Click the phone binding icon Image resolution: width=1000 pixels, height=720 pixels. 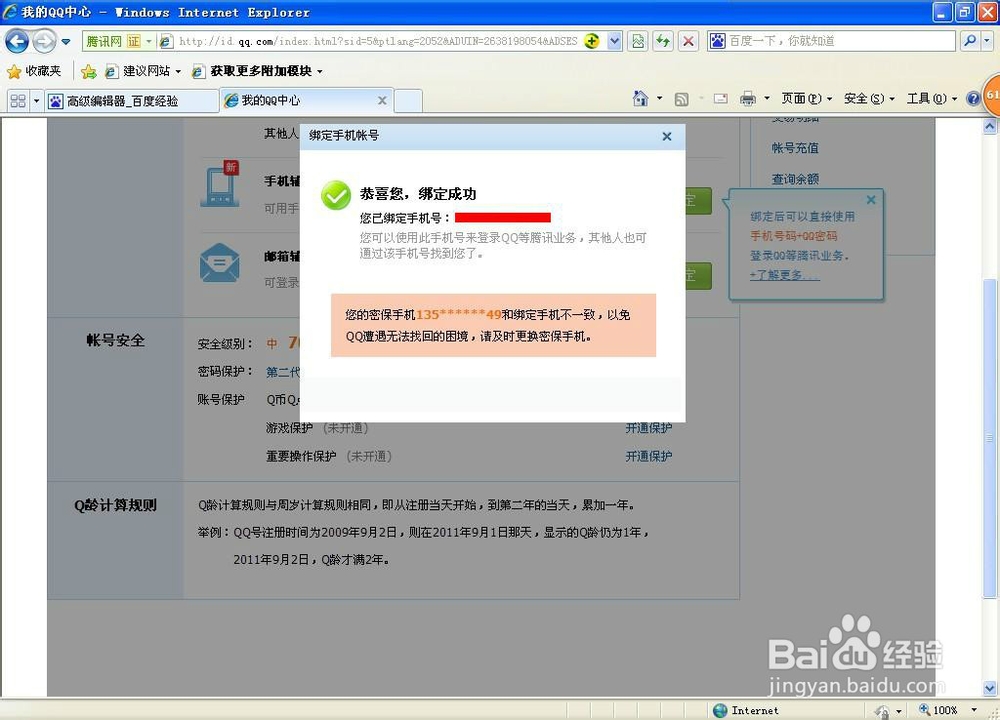pos(220,184)
